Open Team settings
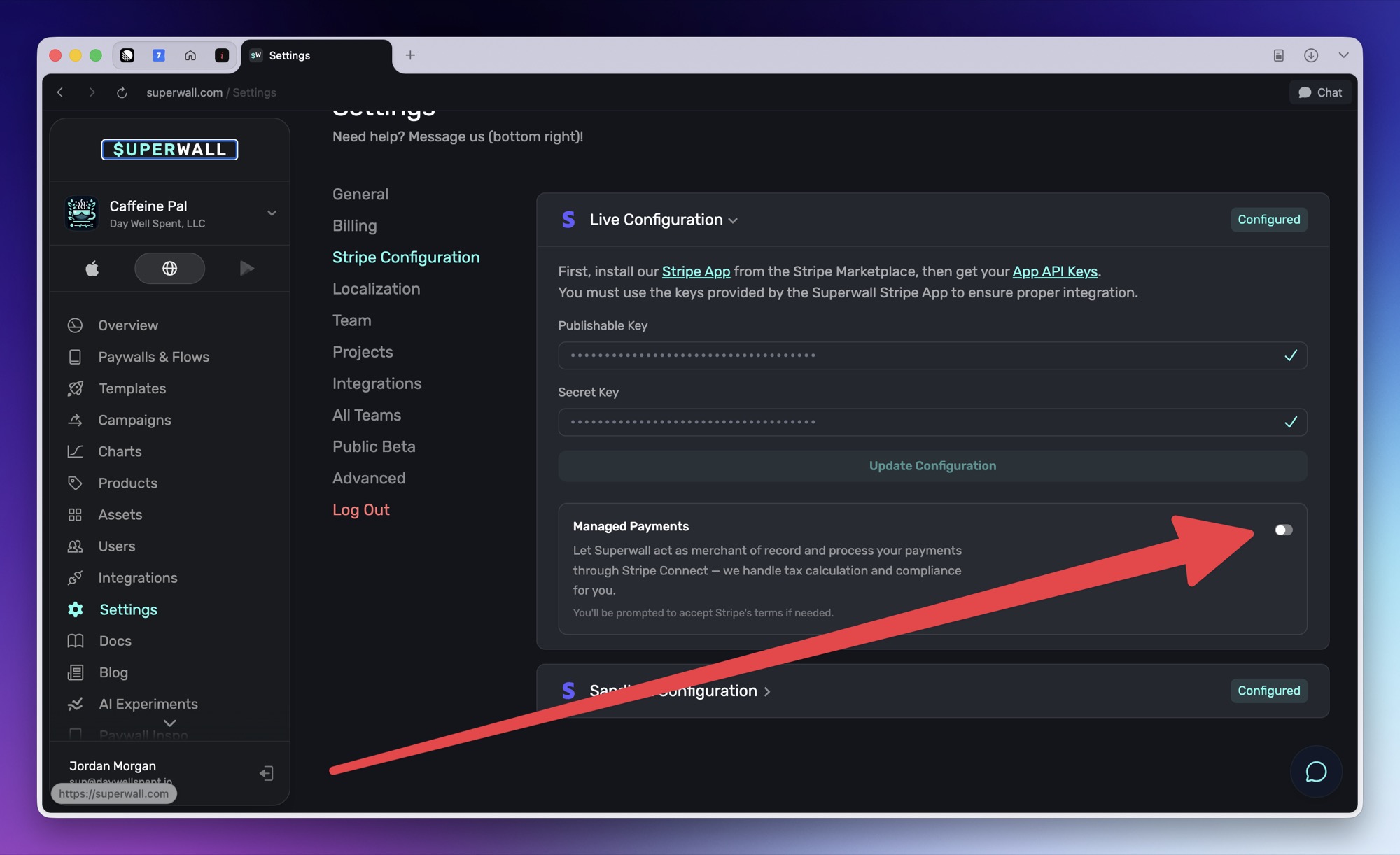1400x855 pixels. tap(351, 320)
